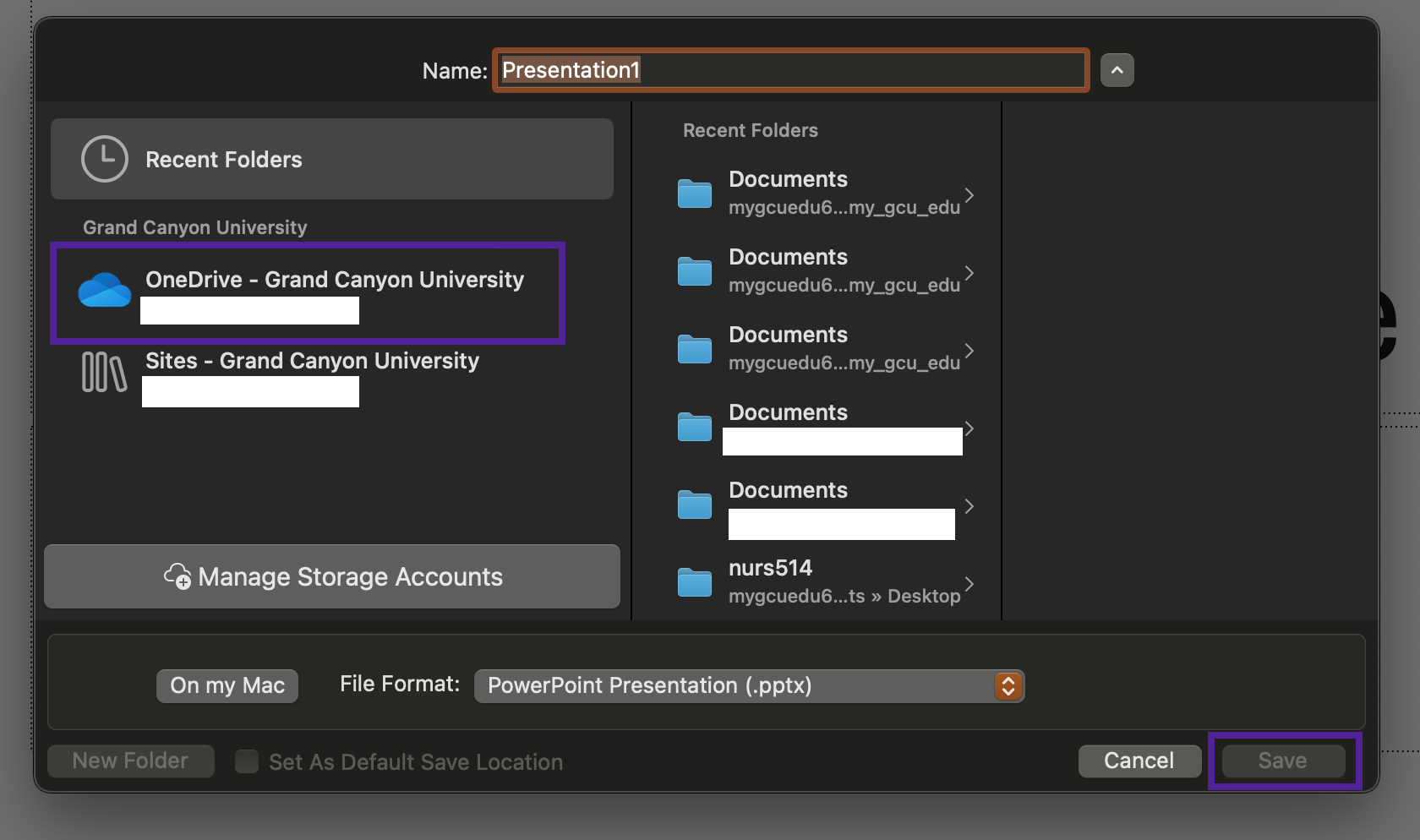Cancel the save dialog
The width and height of the screenshot is (1420, 840).
[x=1139, y=761]
